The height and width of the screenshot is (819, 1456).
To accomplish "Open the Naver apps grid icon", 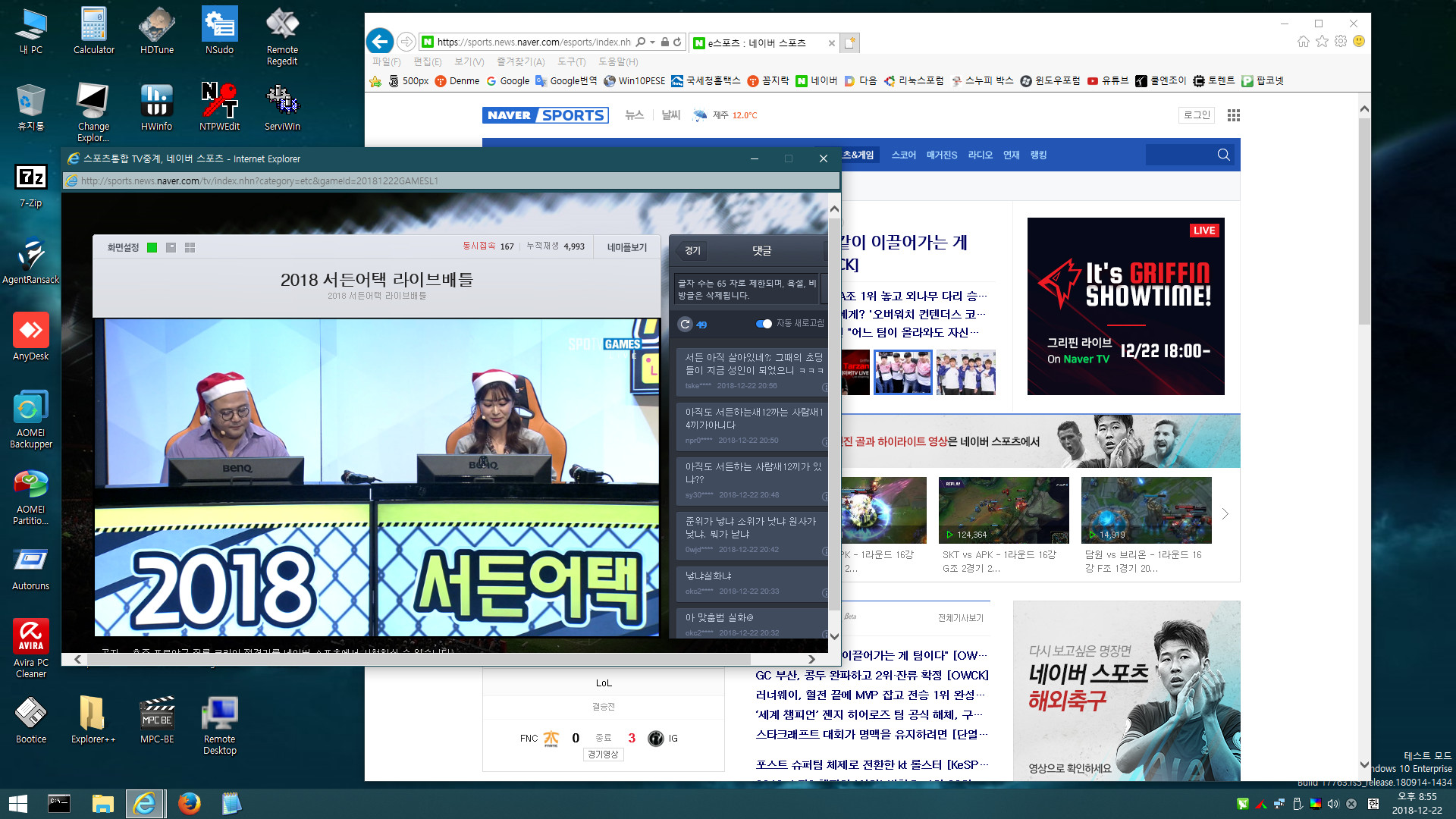I will [x=1234, y=115].
